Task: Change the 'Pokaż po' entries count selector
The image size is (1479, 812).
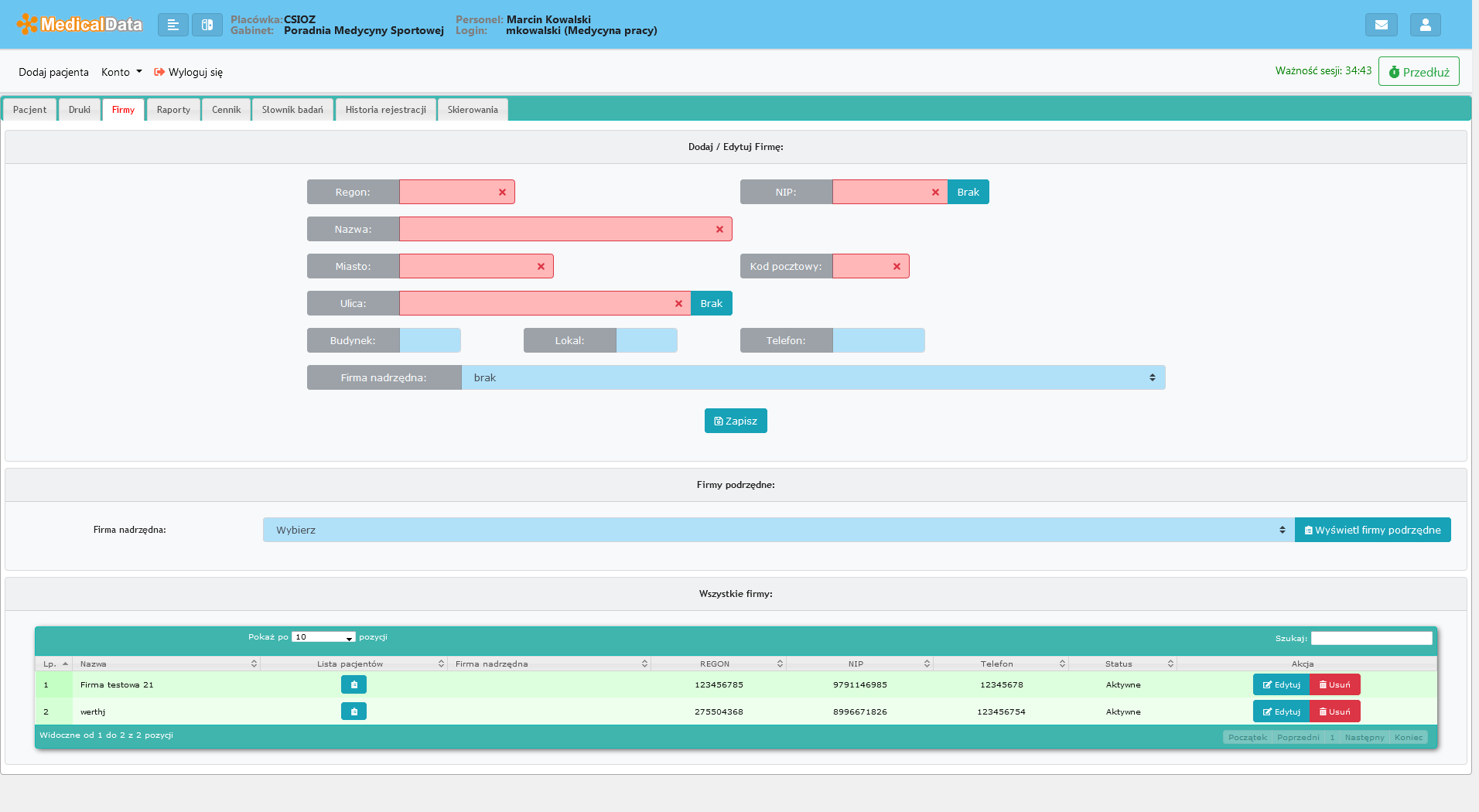Action: pos(323,637)
